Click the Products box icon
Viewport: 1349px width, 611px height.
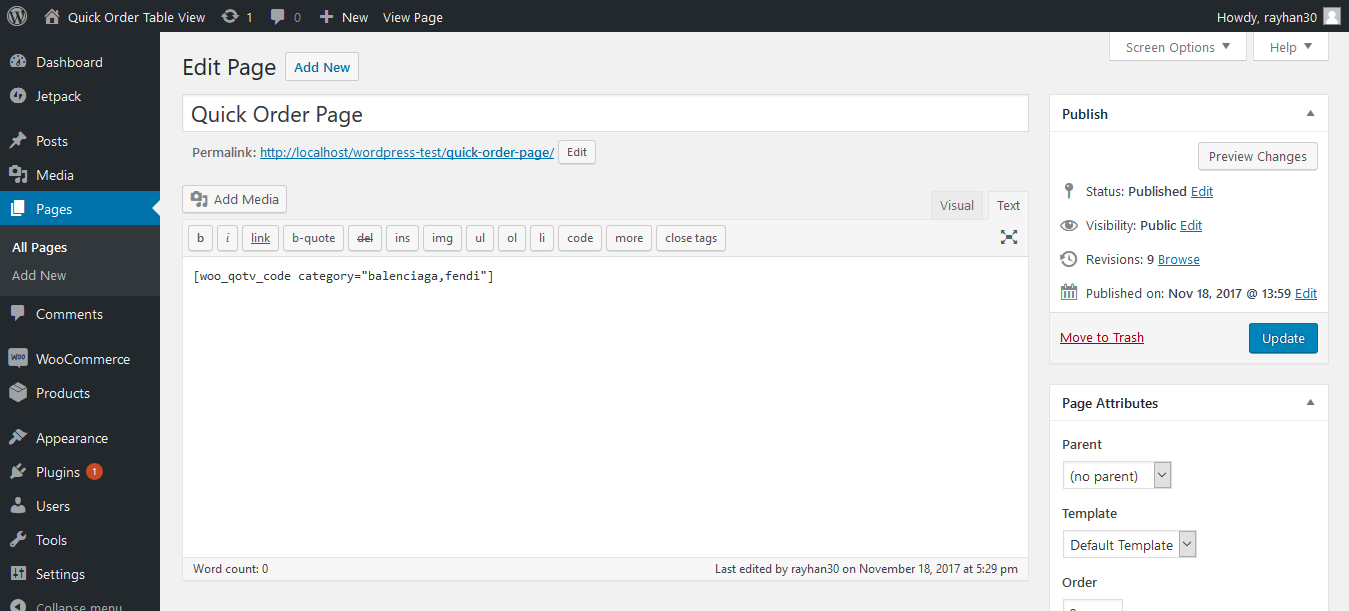pos(18,393)
